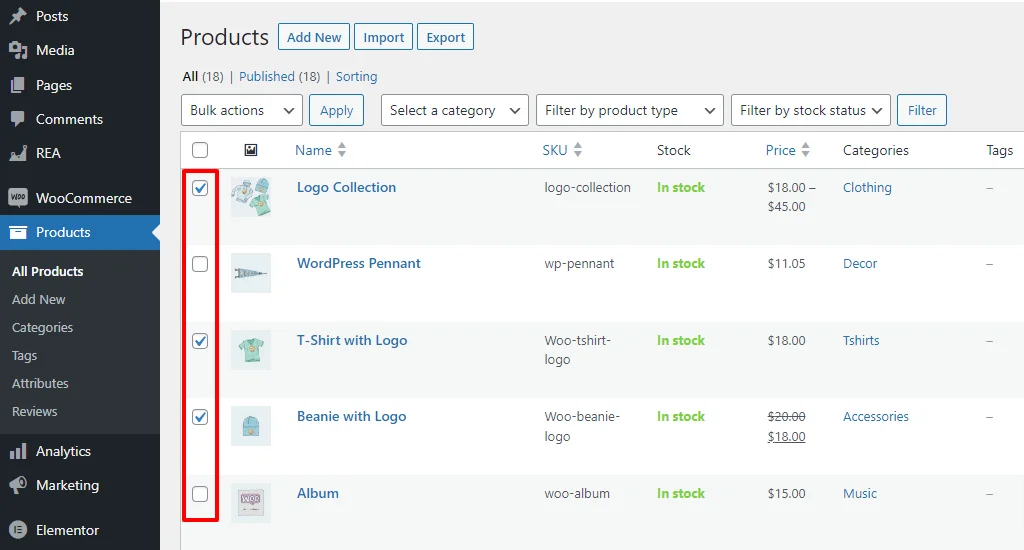1024x550 pixels.
Task: Open Logo Collection product thumbnail
Action: 251,197
